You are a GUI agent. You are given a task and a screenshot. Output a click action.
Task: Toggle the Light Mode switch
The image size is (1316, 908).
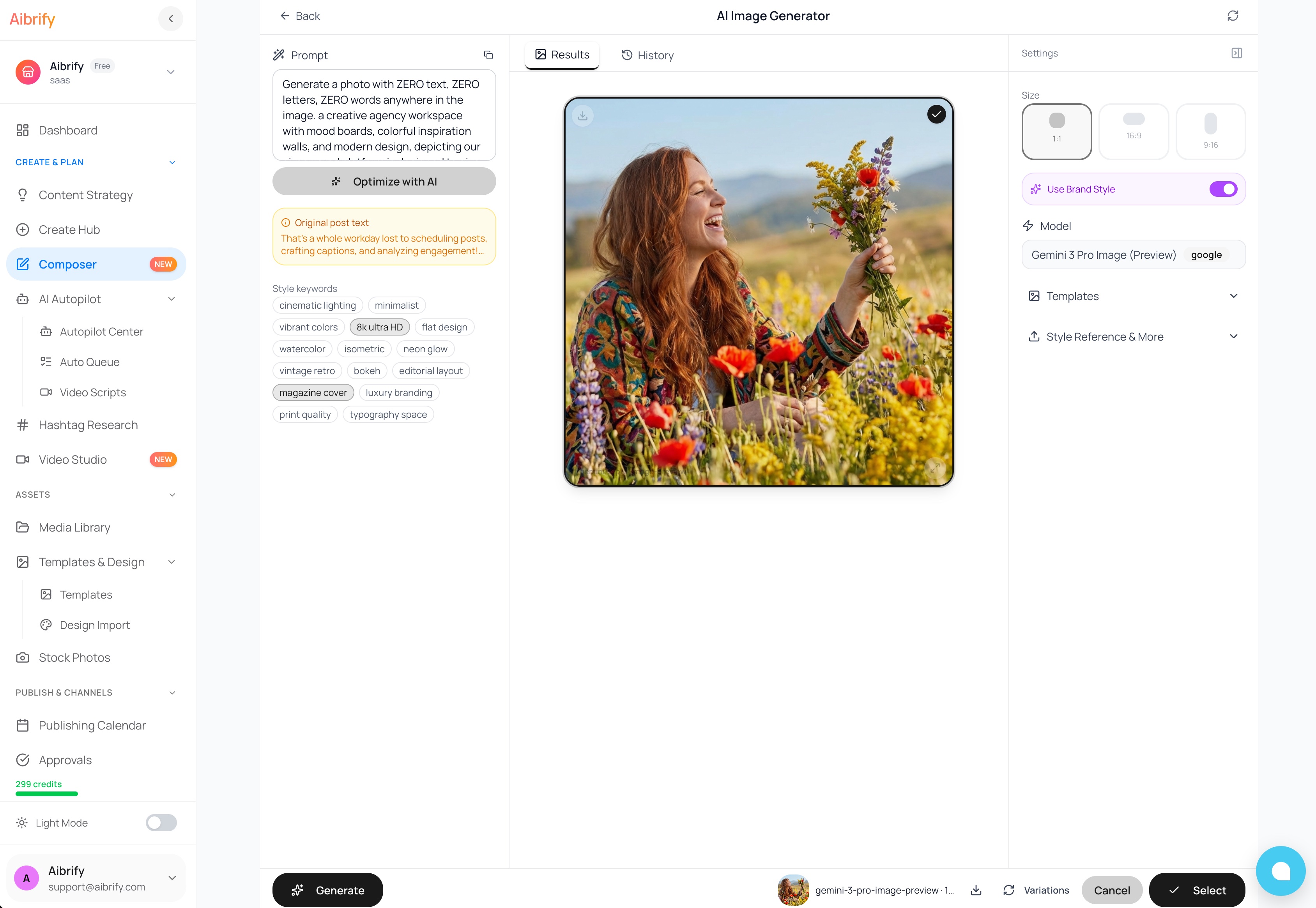pyautogui.click(x=161, y=823)
